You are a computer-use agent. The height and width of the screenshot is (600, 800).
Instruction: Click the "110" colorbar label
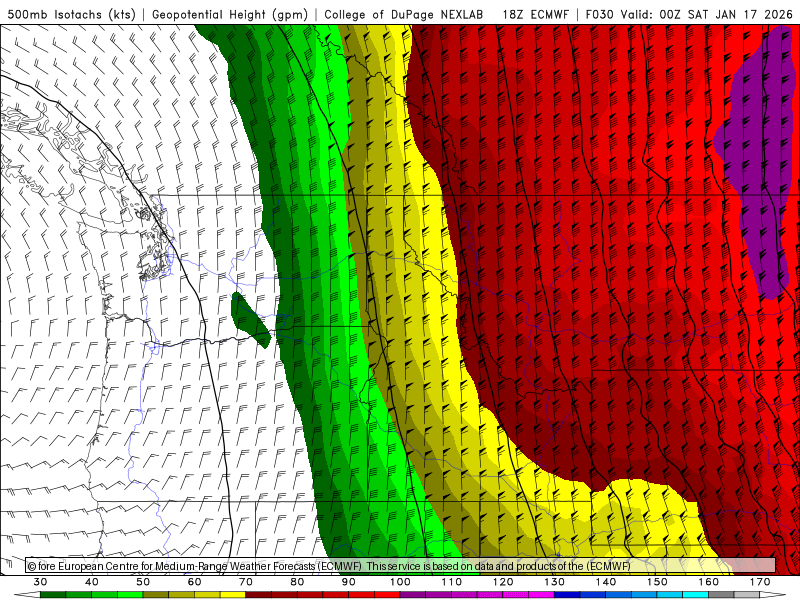(452, 582)
